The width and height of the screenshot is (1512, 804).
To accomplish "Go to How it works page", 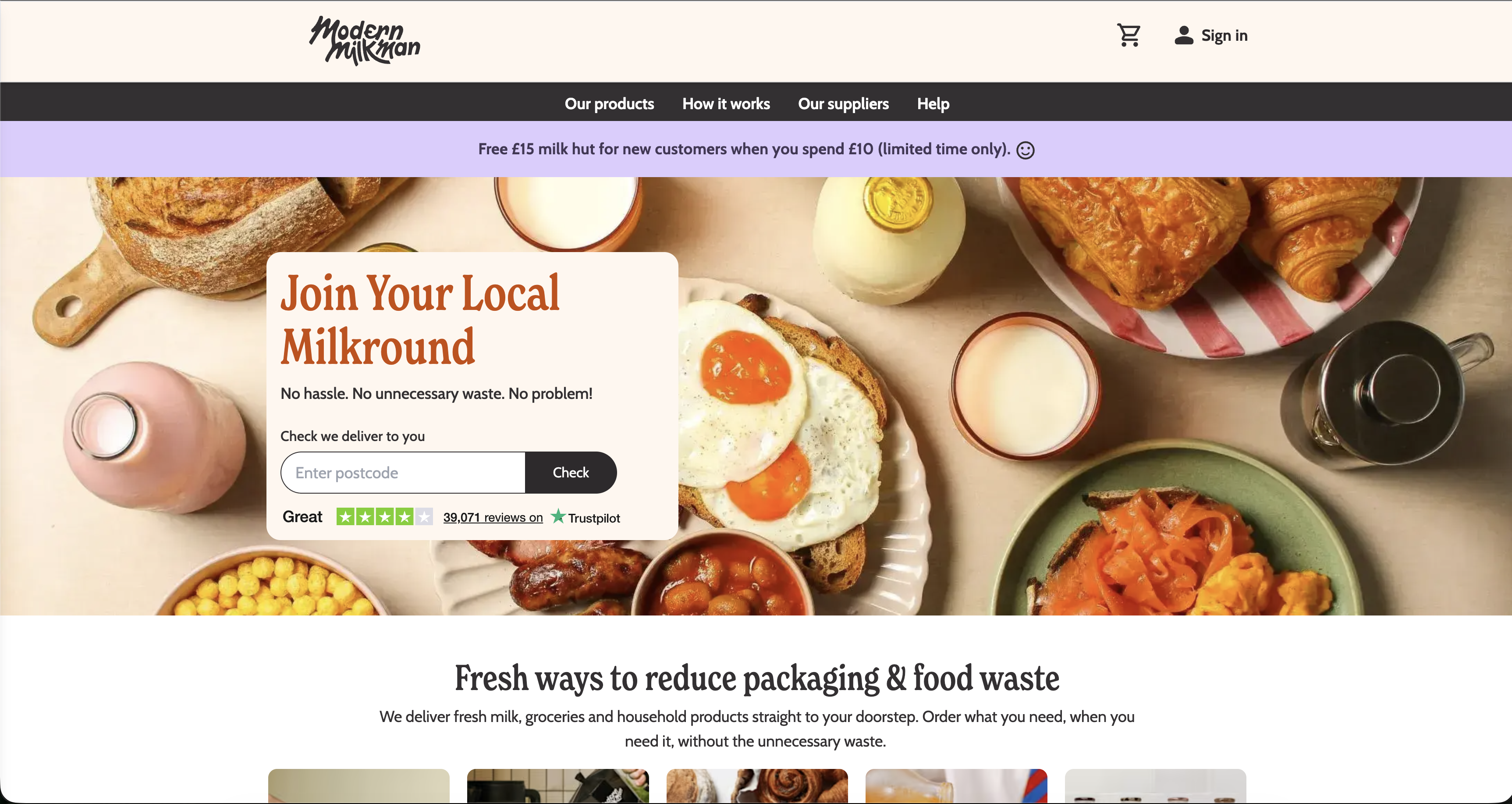I will [726, 103].
